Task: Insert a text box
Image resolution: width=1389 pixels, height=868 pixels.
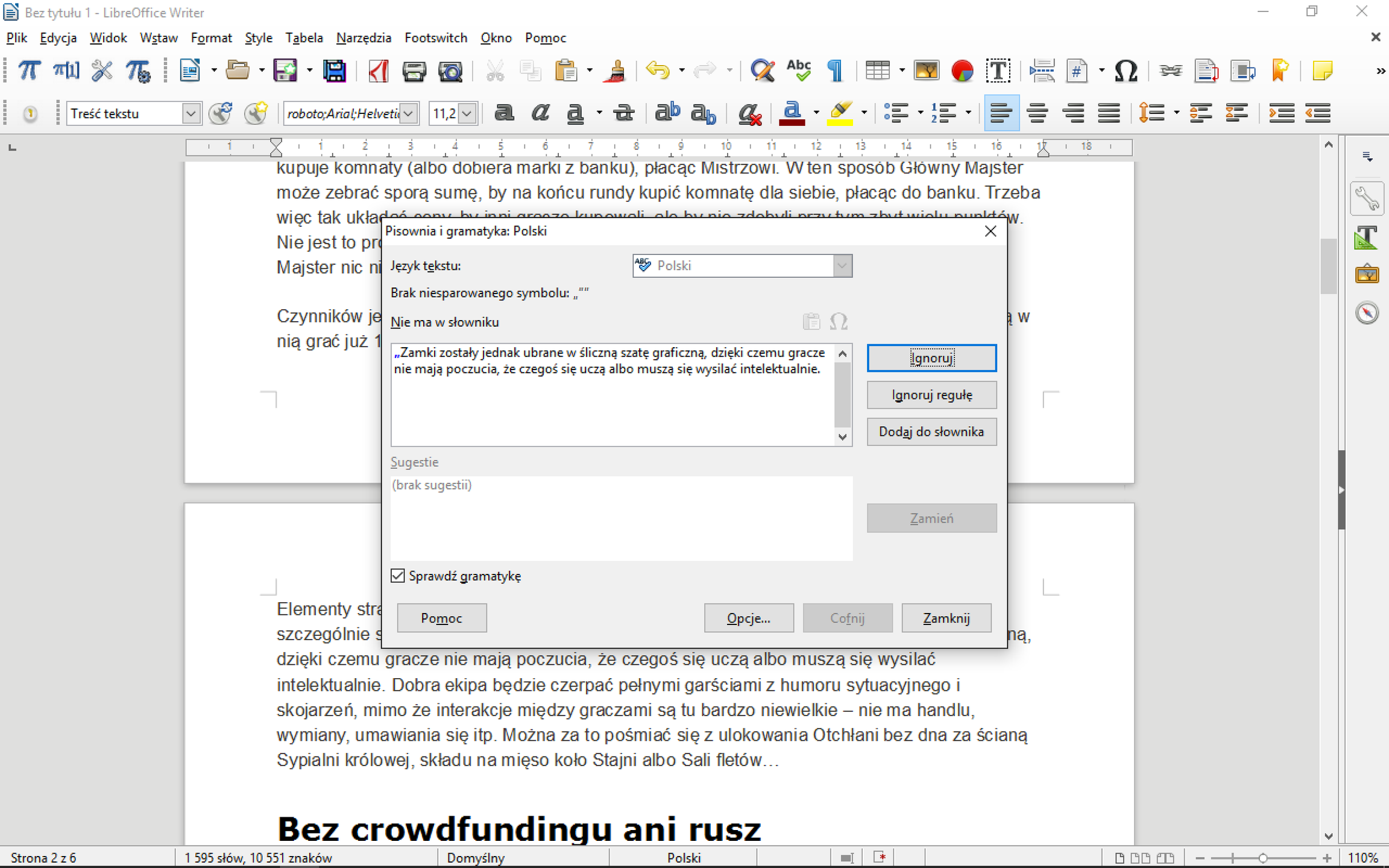Action: coord(998,71)
